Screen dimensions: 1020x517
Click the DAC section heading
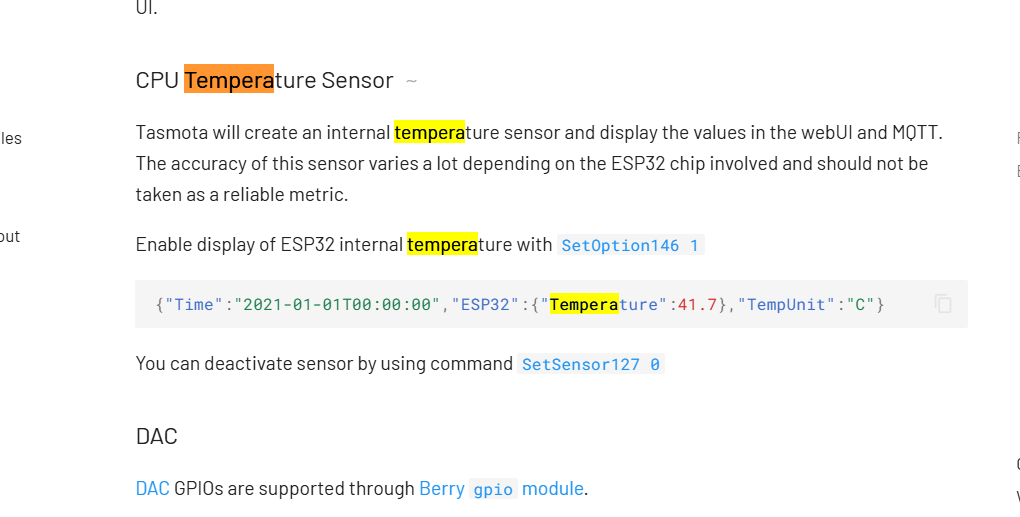[157, 436]
